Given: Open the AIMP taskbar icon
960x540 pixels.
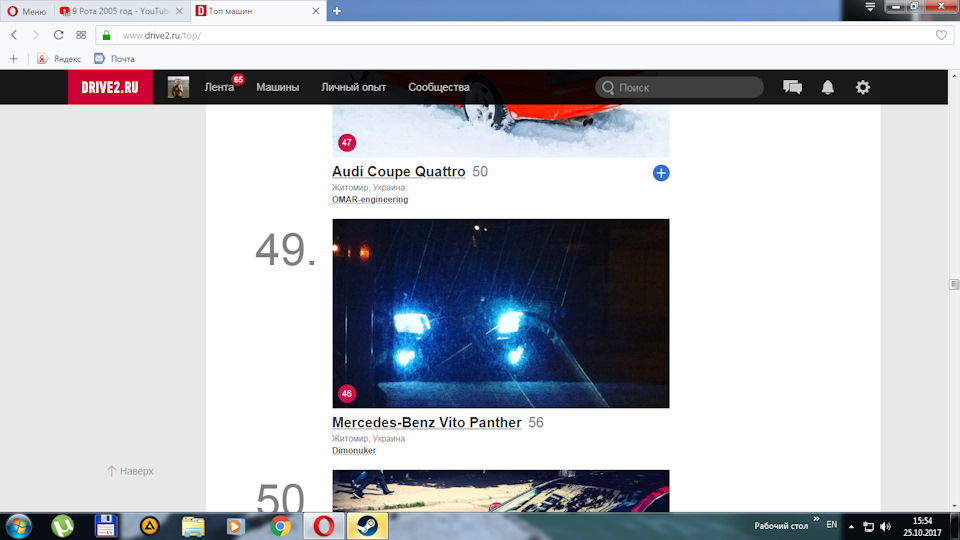Looking at the screenshot, I should [x=149, y=527].
